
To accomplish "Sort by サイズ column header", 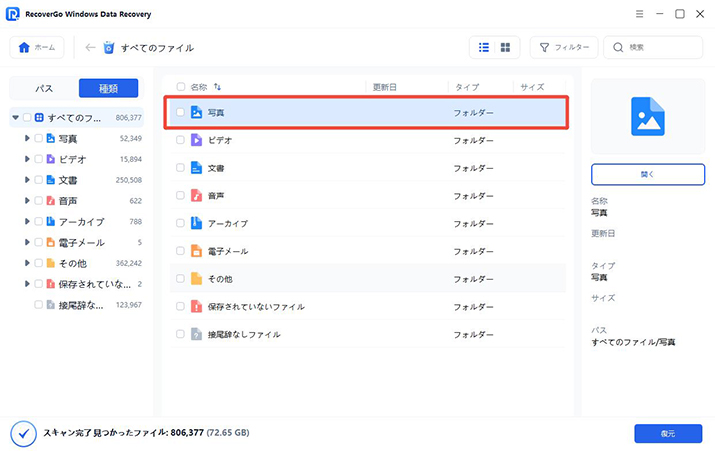I will pyautogui.click(x=532, y=87).
